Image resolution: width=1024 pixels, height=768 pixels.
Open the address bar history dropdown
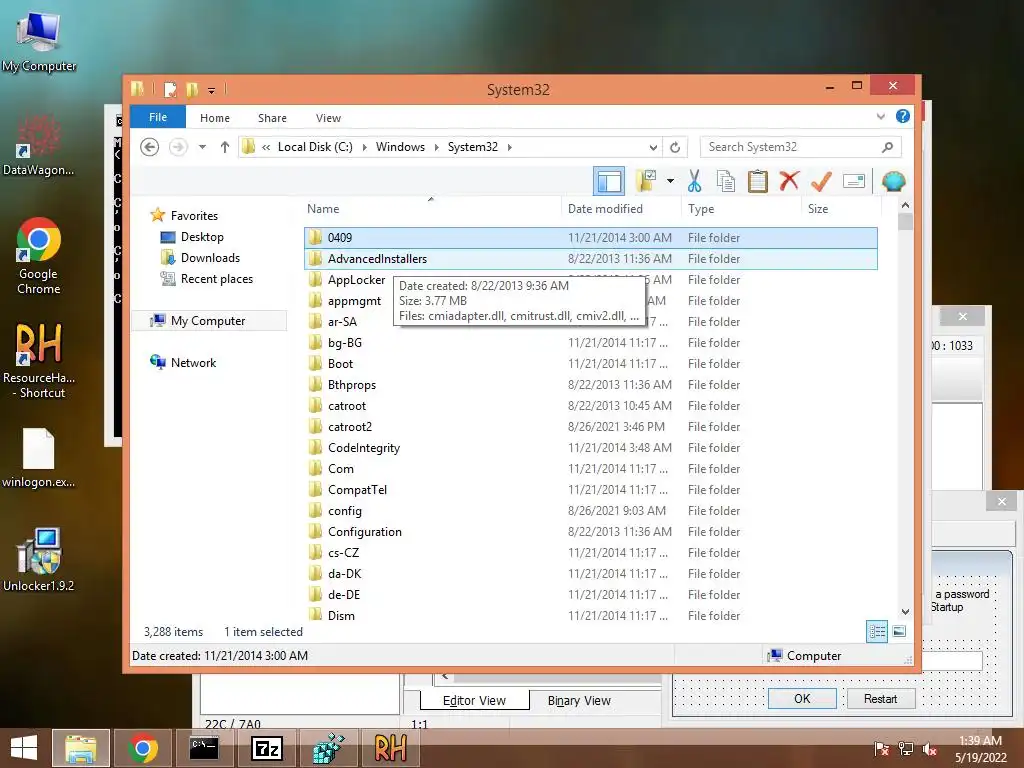coord(653,147)
